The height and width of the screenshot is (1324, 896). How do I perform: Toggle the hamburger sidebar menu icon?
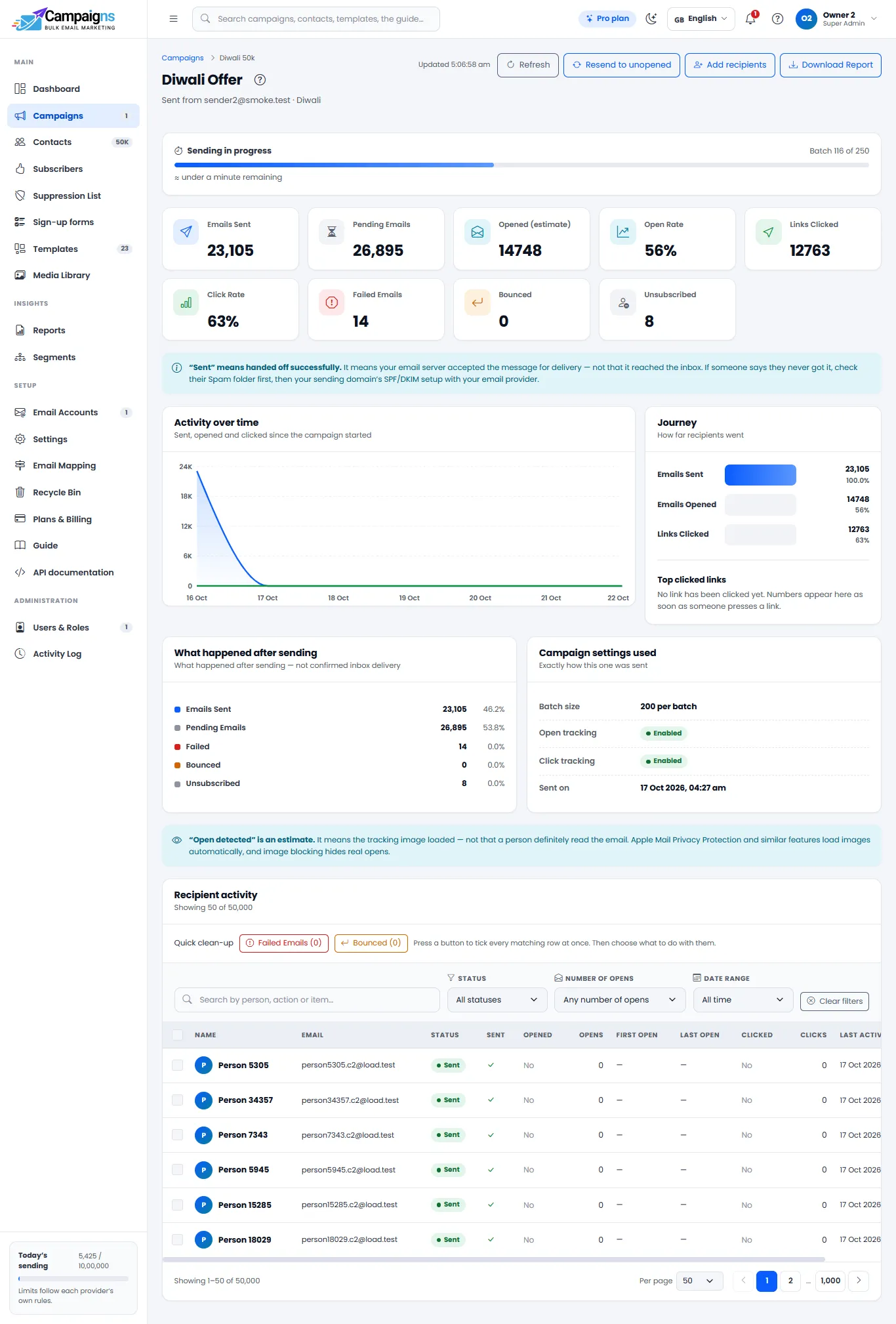[x=173, y=19]
